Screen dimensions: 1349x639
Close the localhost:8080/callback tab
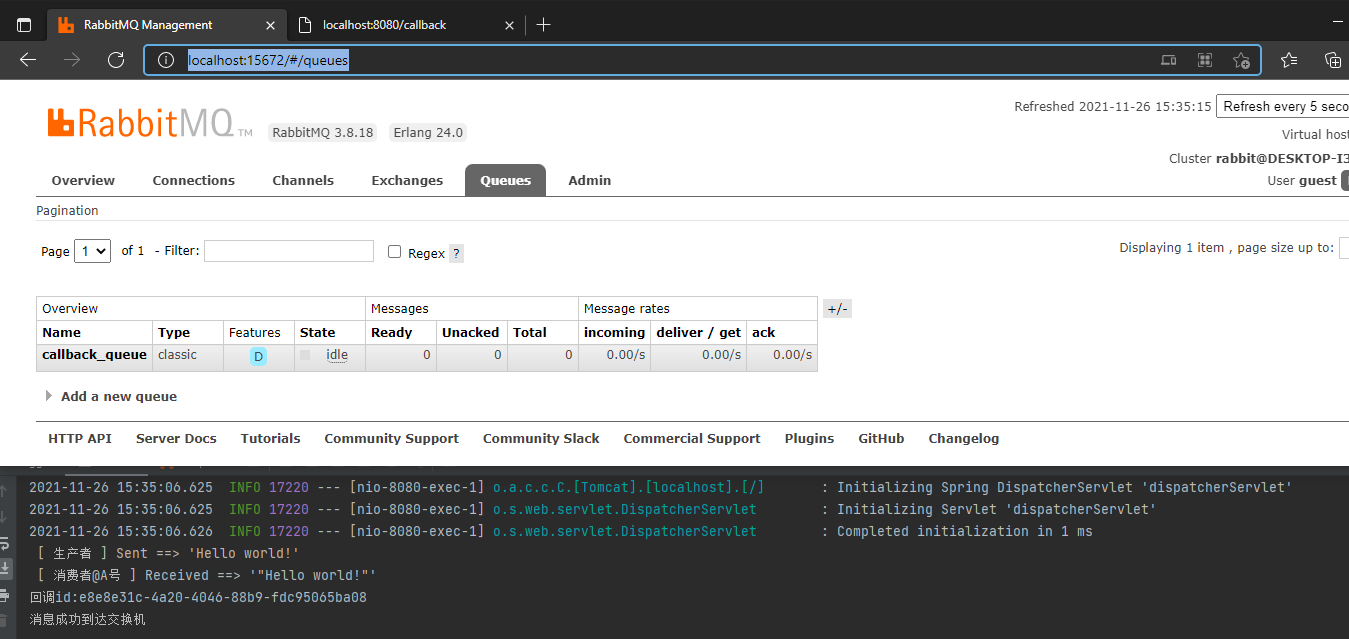[x=510, y=24]
